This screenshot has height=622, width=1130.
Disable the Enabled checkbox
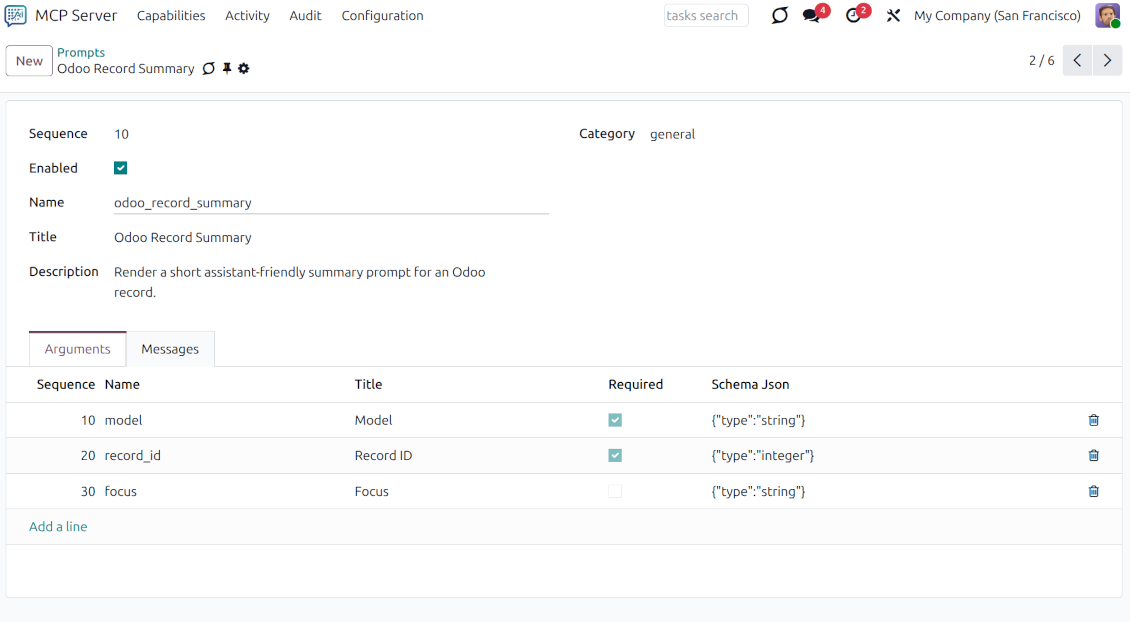click(120, 168)
